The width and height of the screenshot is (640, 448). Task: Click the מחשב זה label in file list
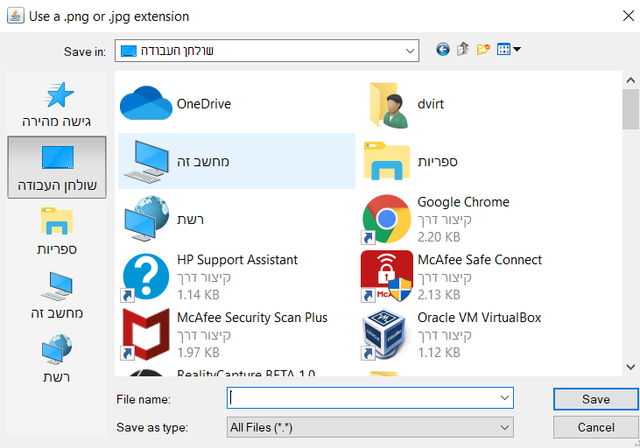203,162
